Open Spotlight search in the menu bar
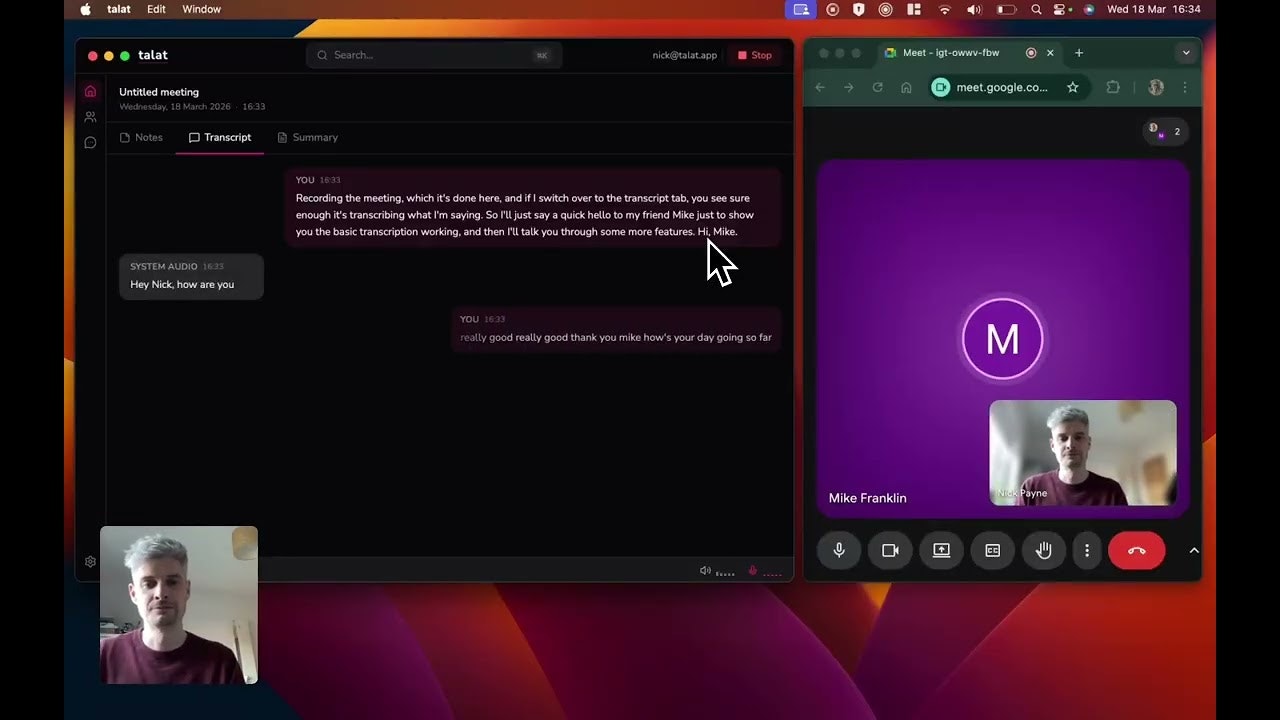The height and width of the screenshot is (720, 1280). (x=1036, y=9)
